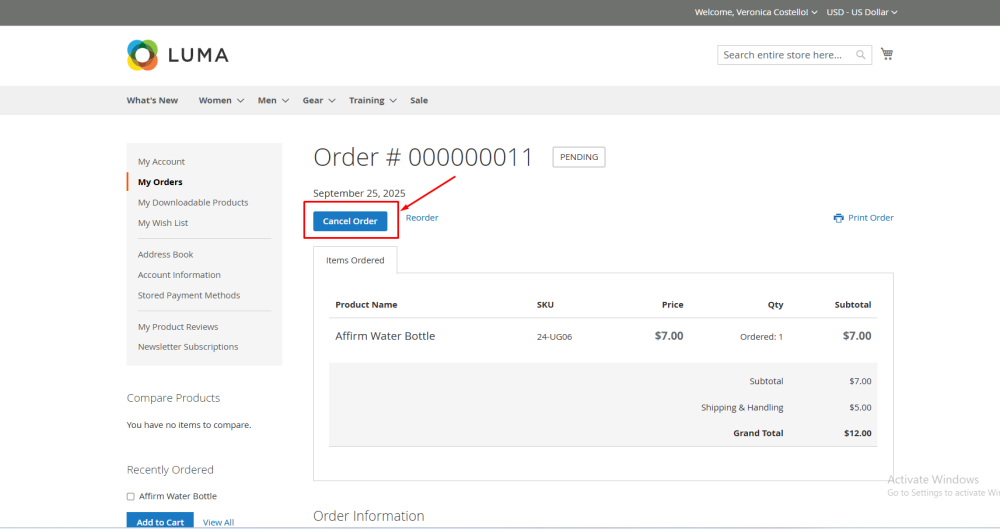Screen dimensions: 1000x529
Task: Click the SKU value 24-UG06
Action: 554,337
